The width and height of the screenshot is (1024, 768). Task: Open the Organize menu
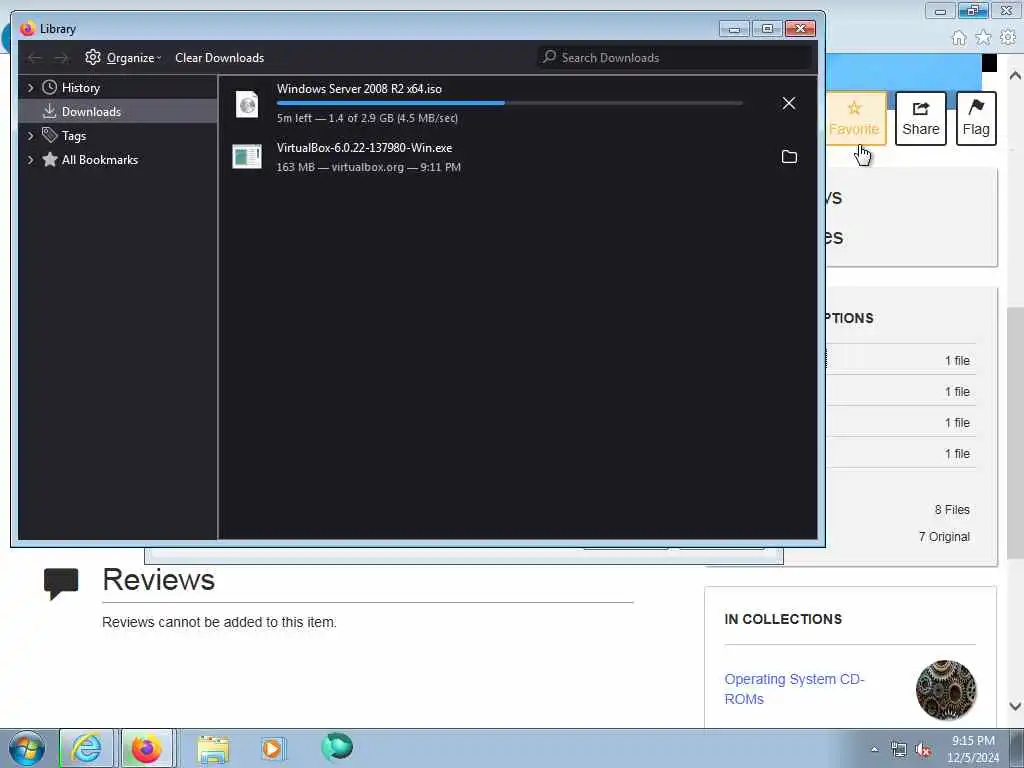pos(134,57)
